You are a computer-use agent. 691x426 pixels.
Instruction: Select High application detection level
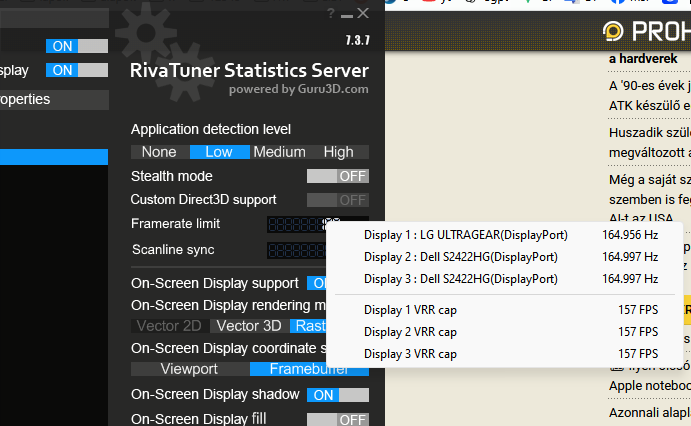pos(339,152)
